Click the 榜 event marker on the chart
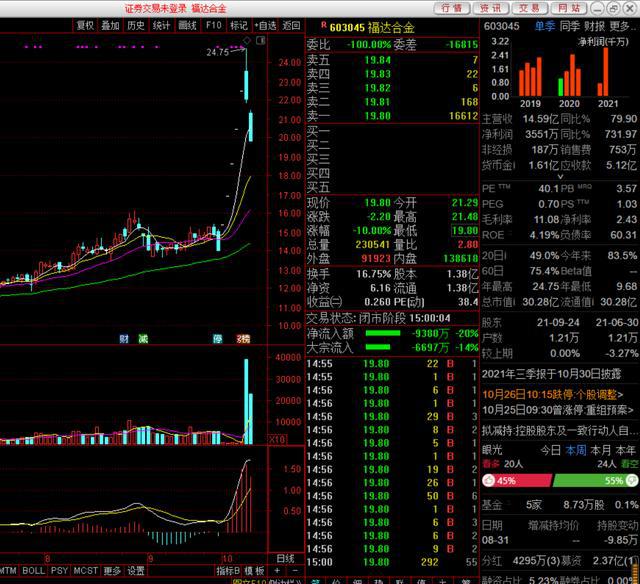Viewport: 640px width, 584px height. point(243,339)
